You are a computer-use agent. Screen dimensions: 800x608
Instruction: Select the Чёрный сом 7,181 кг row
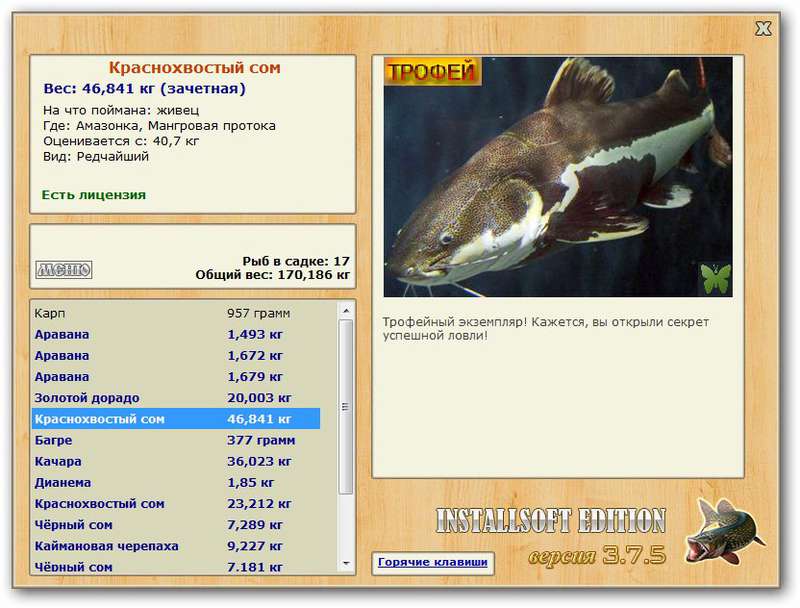pos(176,566)
